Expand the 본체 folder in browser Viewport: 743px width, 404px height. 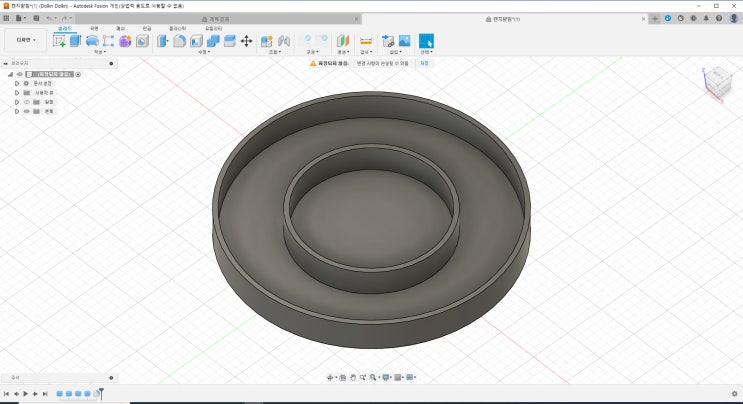(17, 111)
